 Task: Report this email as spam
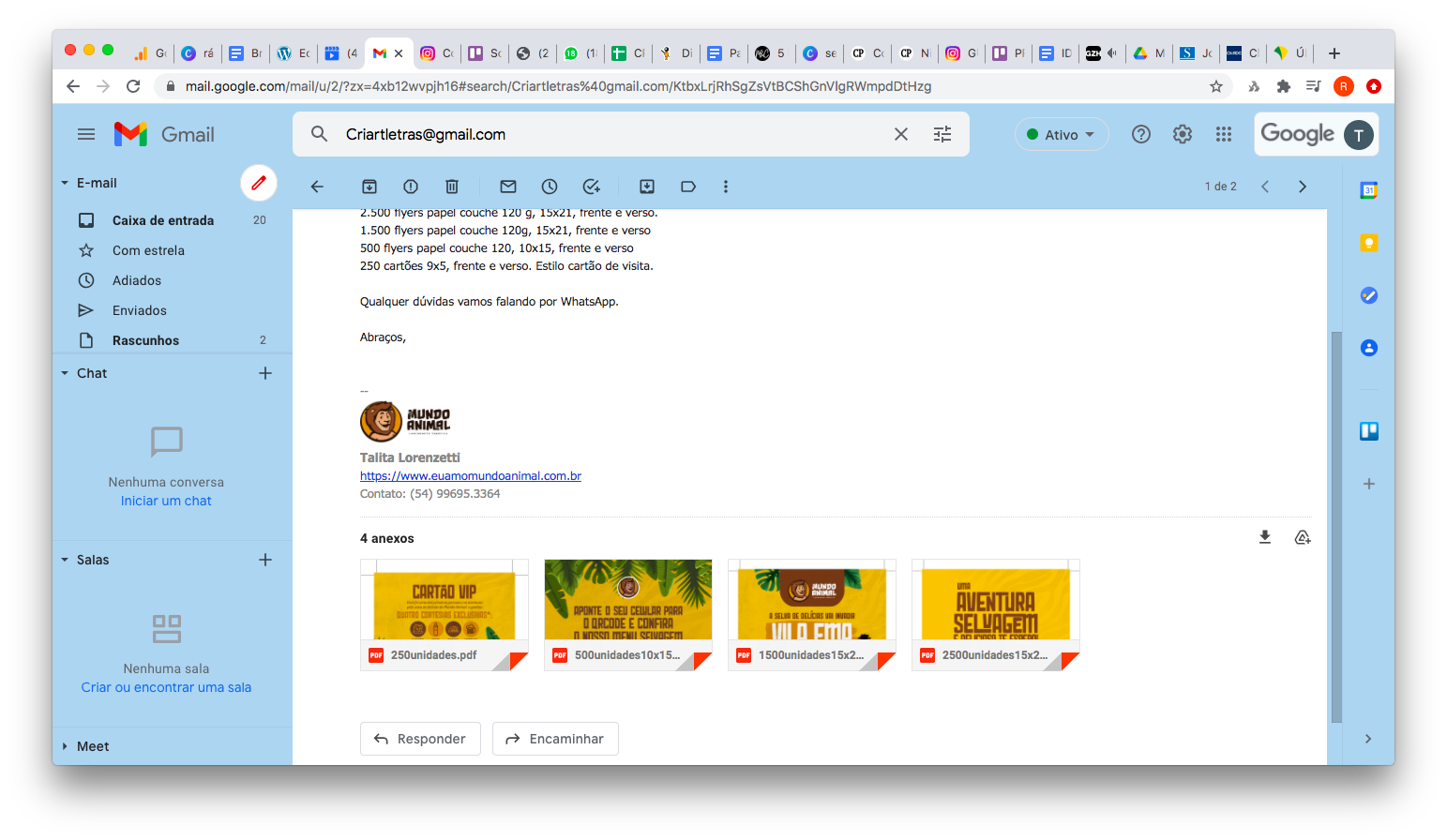[411, 187]
